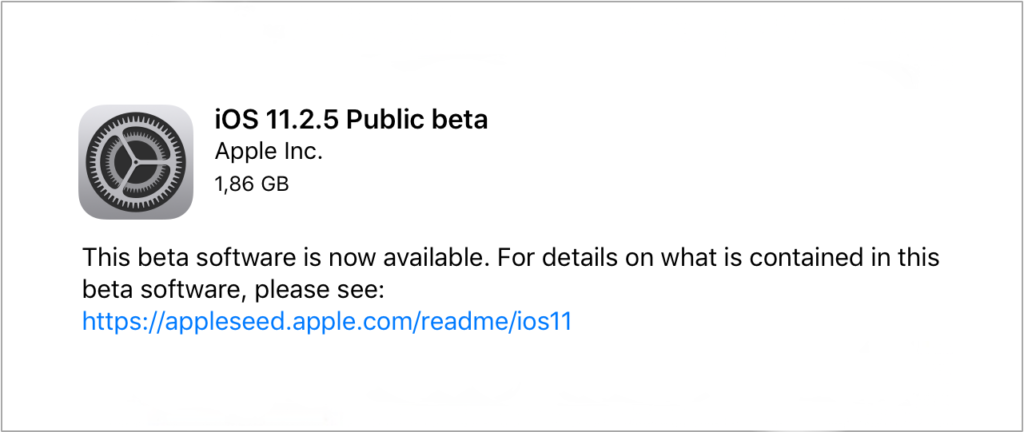Click the word 'Public' in the title
Screen dimensions: 1024x432
tap(388, 120)
